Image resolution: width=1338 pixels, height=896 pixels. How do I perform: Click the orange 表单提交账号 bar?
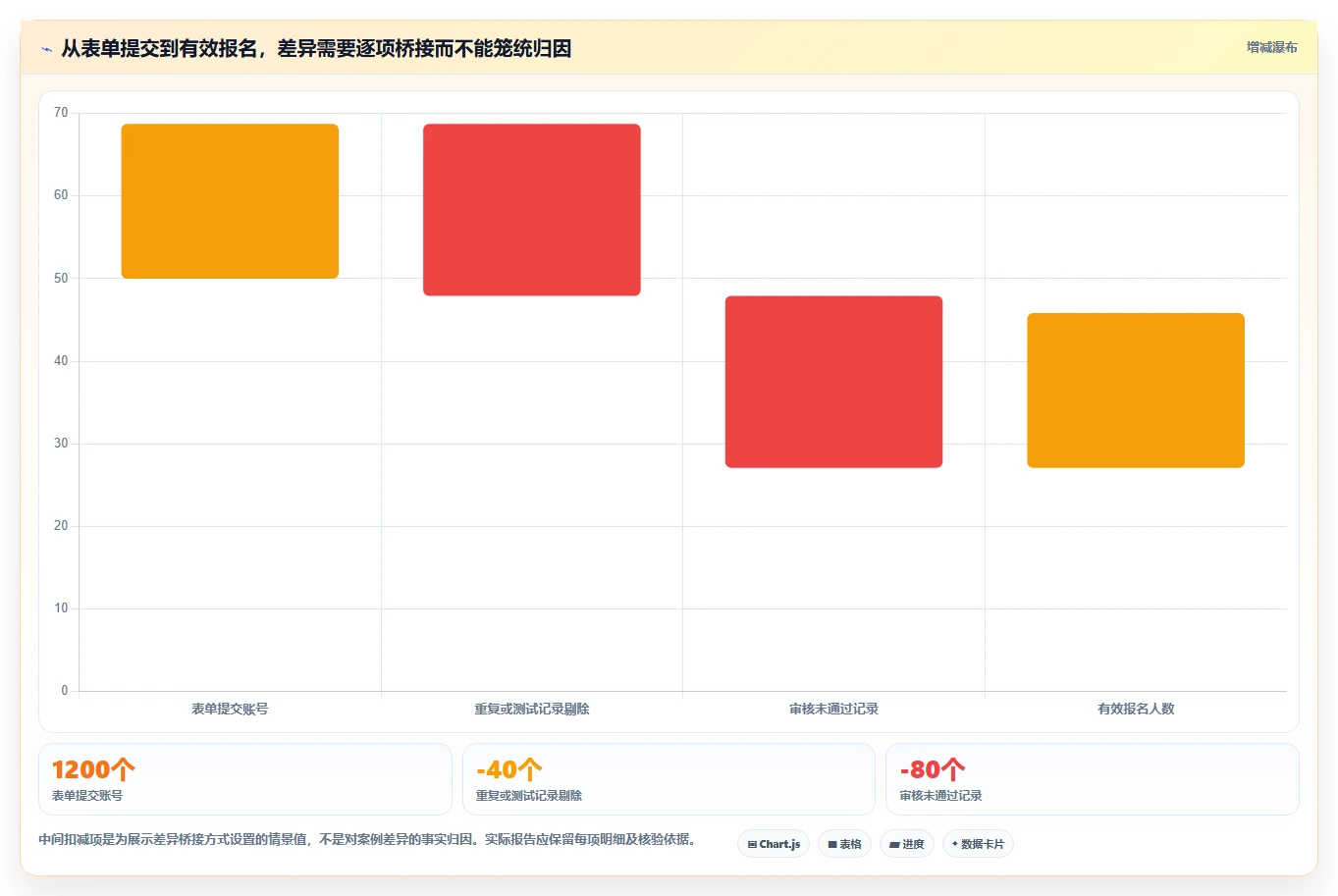230,201
